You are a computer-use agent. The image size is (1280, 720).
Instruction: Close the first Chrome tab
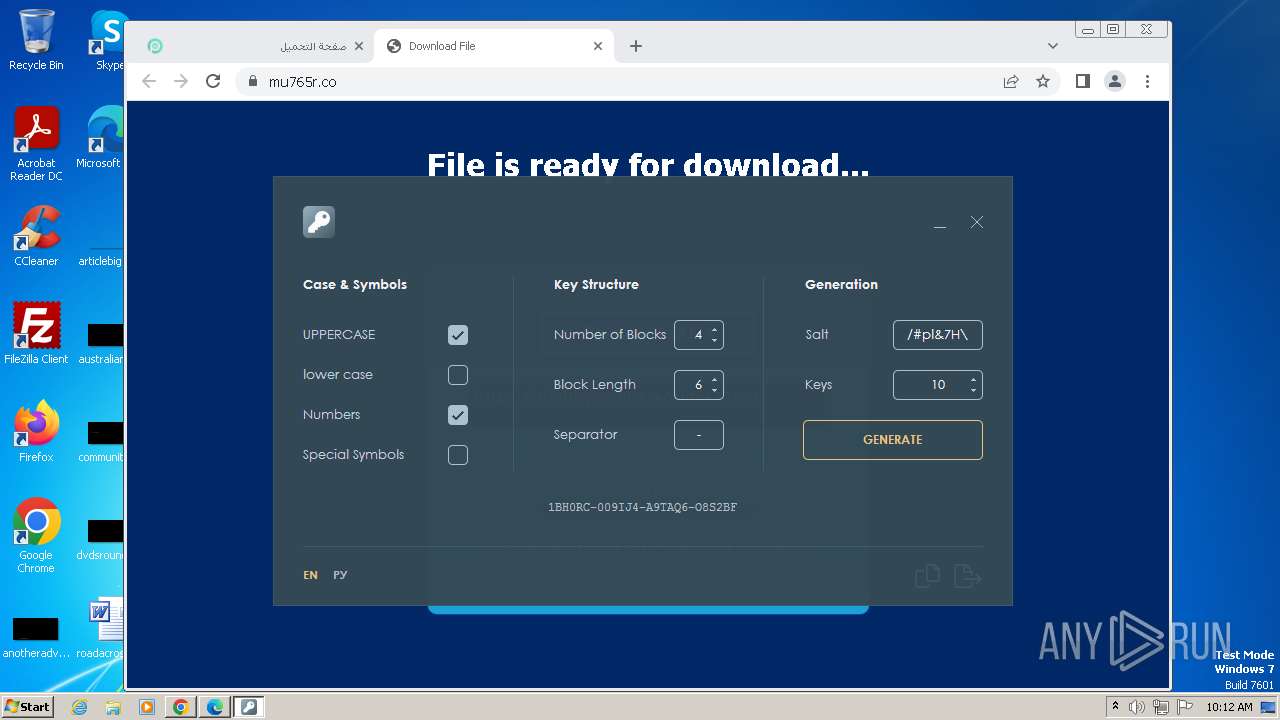click(359, 46)
